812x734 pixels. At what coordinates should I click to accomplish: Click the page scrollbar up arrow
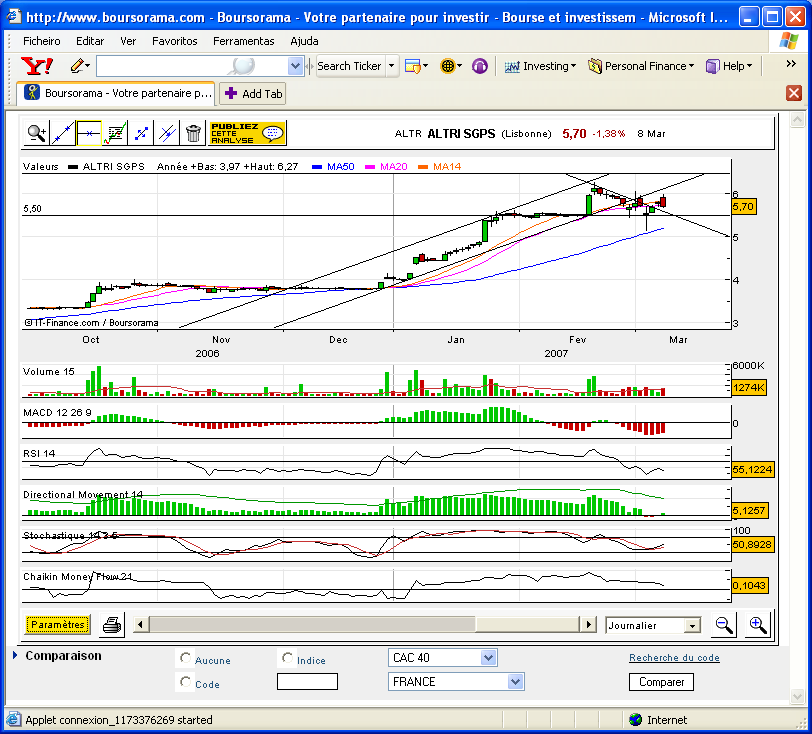[798, 120]
